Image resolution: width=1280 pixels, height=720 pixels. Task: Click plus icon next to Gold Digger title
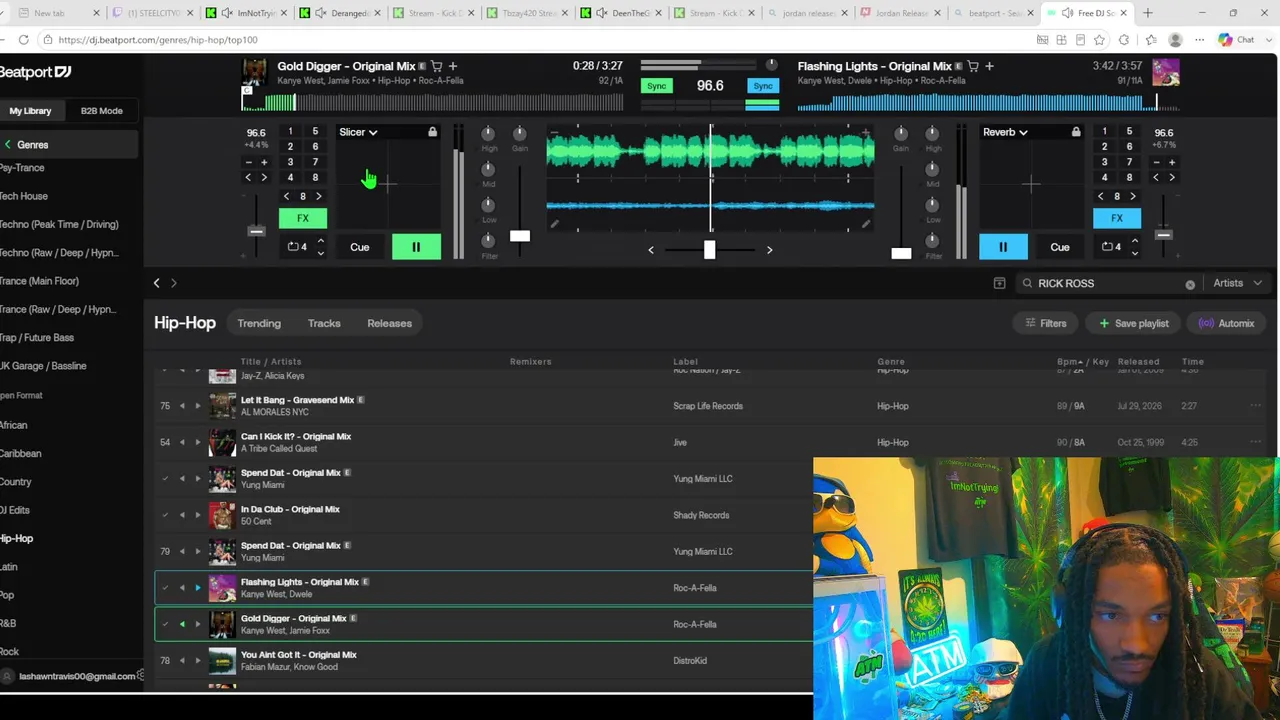click(x=453, y=66)
